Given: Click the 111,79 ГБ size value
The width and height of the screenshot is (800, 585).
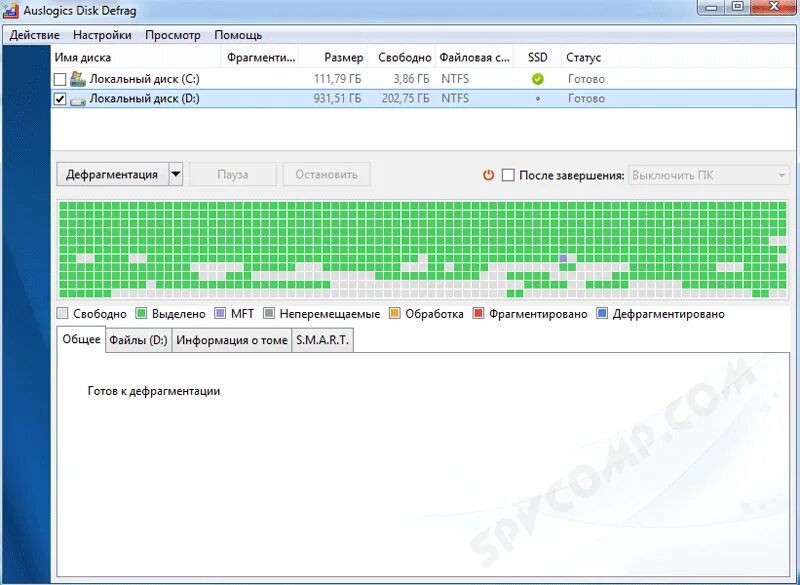Looking at the screenshot, I should coord(337,79).
